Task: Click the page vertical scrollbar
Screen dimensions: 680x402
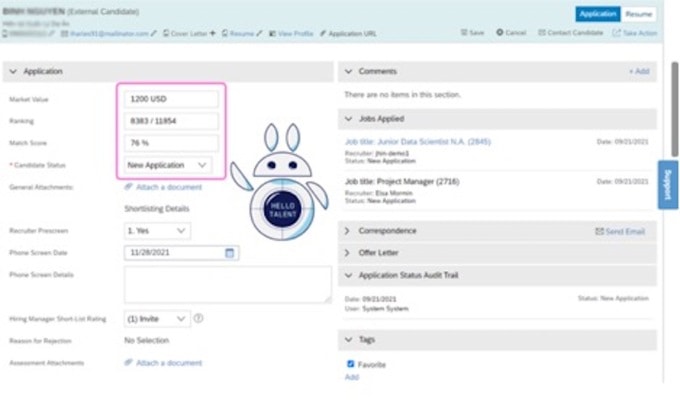Action: (675, 109)
